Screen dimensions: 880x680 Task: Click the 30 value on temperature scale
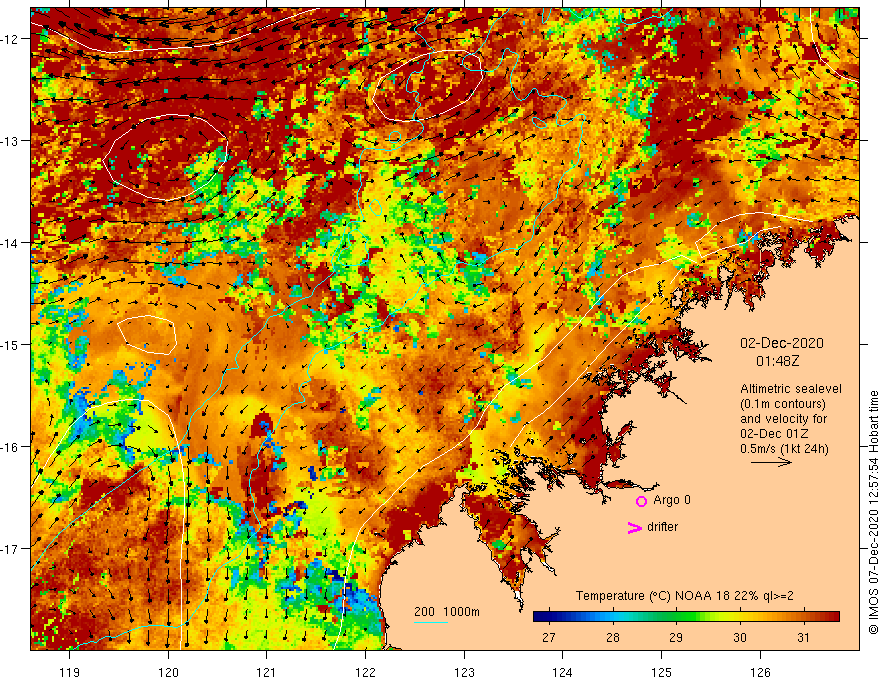pyautogui.click(x=740, y=637)
